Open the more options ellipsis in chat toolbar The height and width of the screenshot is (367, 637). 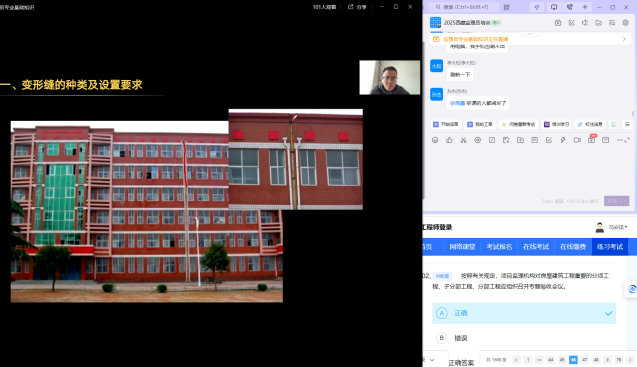tap(620, 140)
